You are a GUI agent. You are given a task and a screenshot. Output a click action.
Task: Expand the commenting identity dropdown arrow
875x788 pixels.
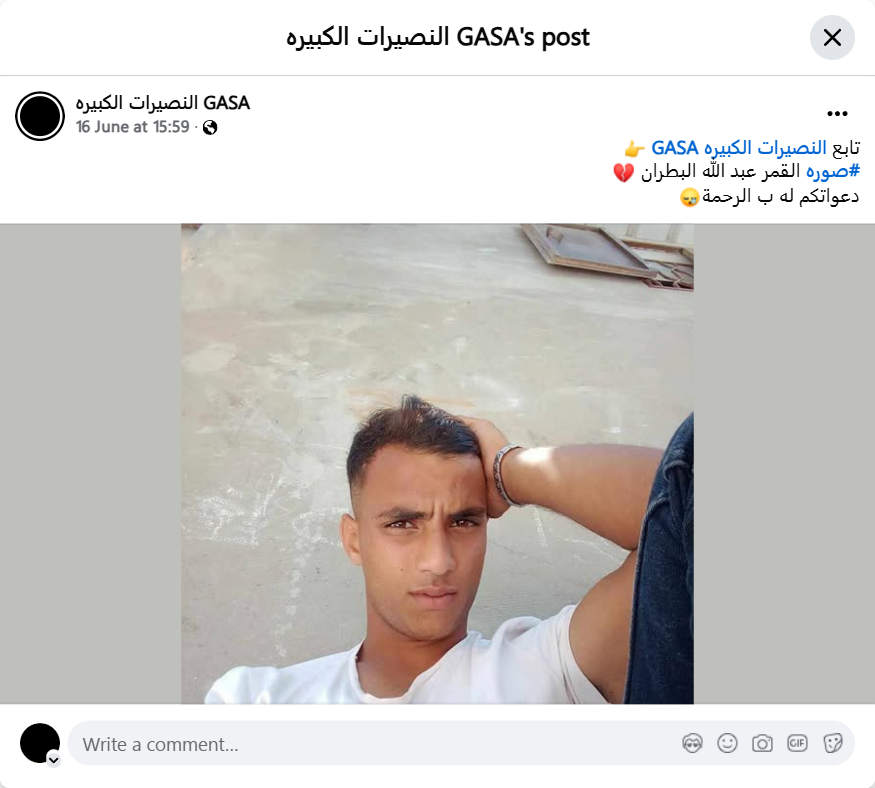tap(54, 760)
